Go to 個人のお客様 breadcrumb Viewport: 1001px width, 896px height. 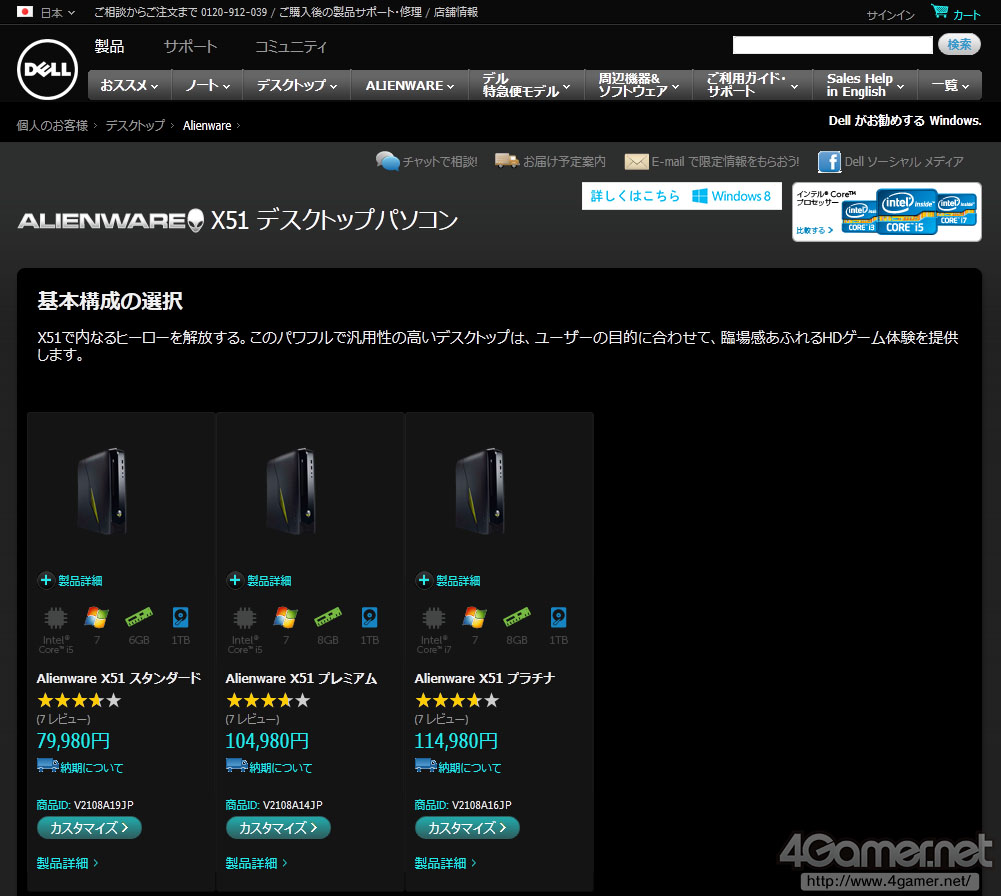click(x=52, y=126)
